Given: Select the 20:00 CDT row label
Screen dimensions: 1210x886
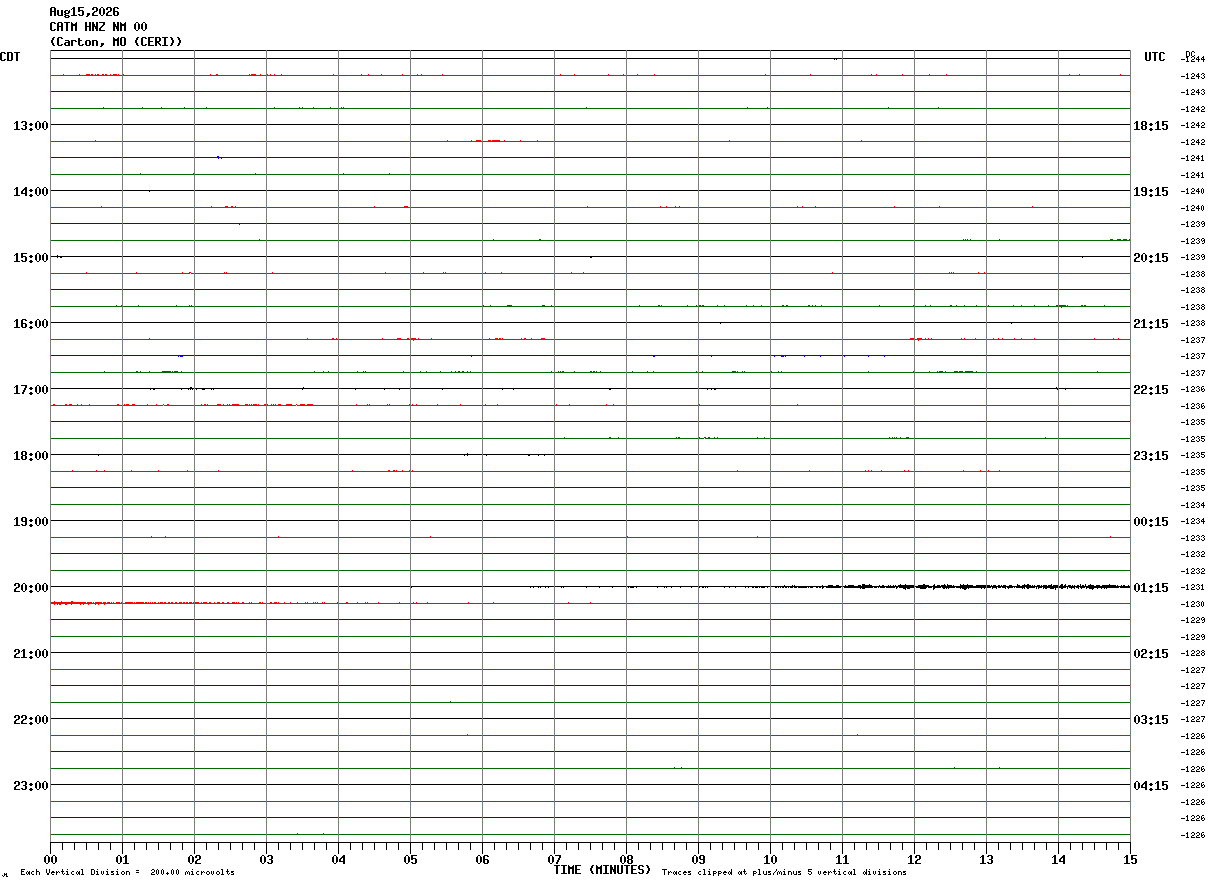Looking at the screenshot, I should (x=30, y=587).
